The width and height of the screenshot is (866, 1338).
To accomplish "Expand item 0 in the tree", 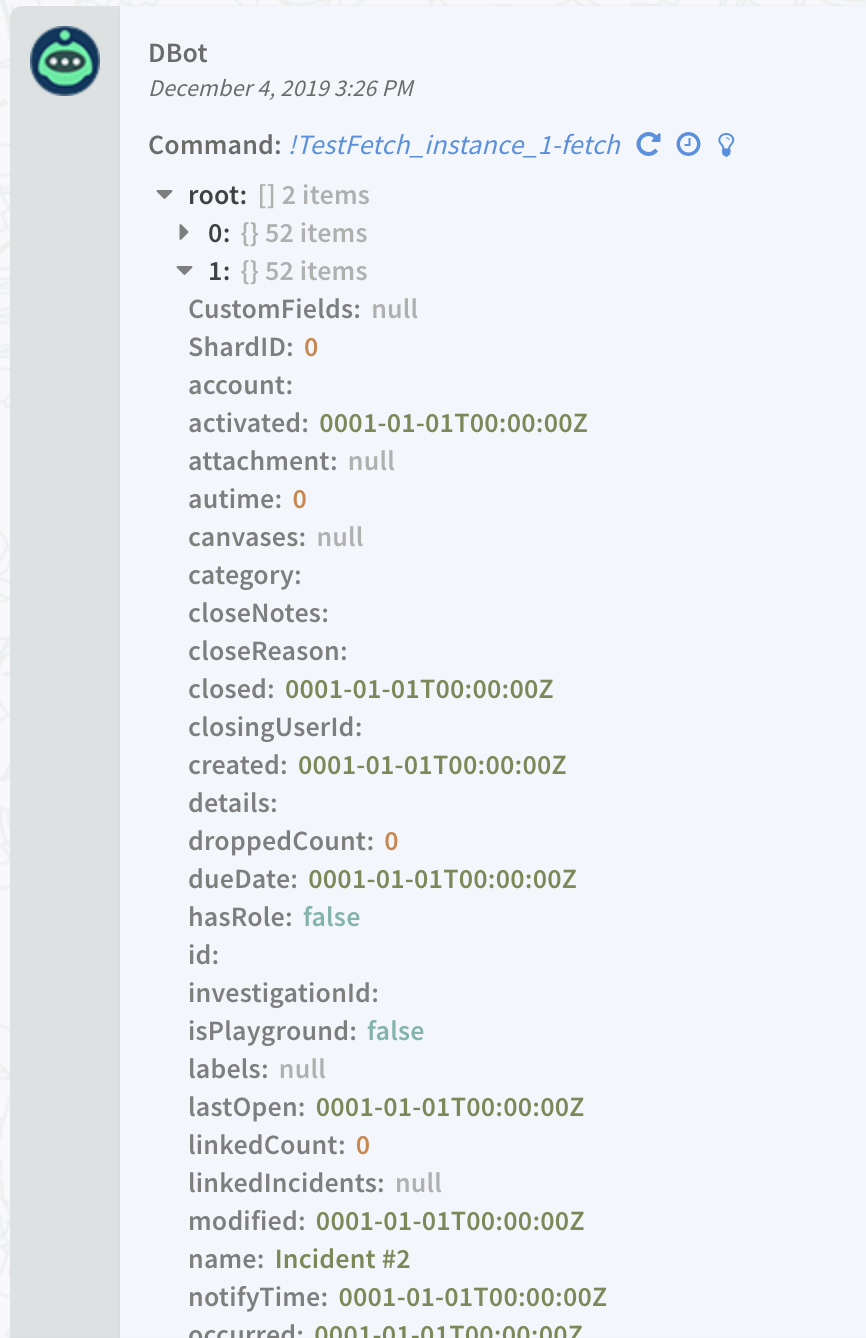I will point(183,233).
